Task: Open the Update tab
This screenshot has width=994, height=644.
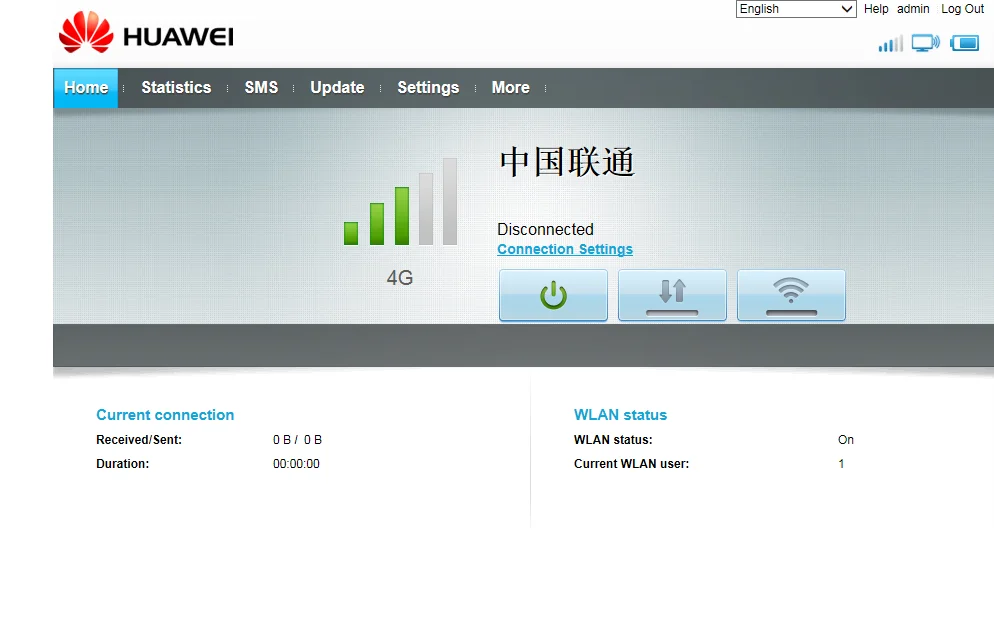Action: coord(337,87)
